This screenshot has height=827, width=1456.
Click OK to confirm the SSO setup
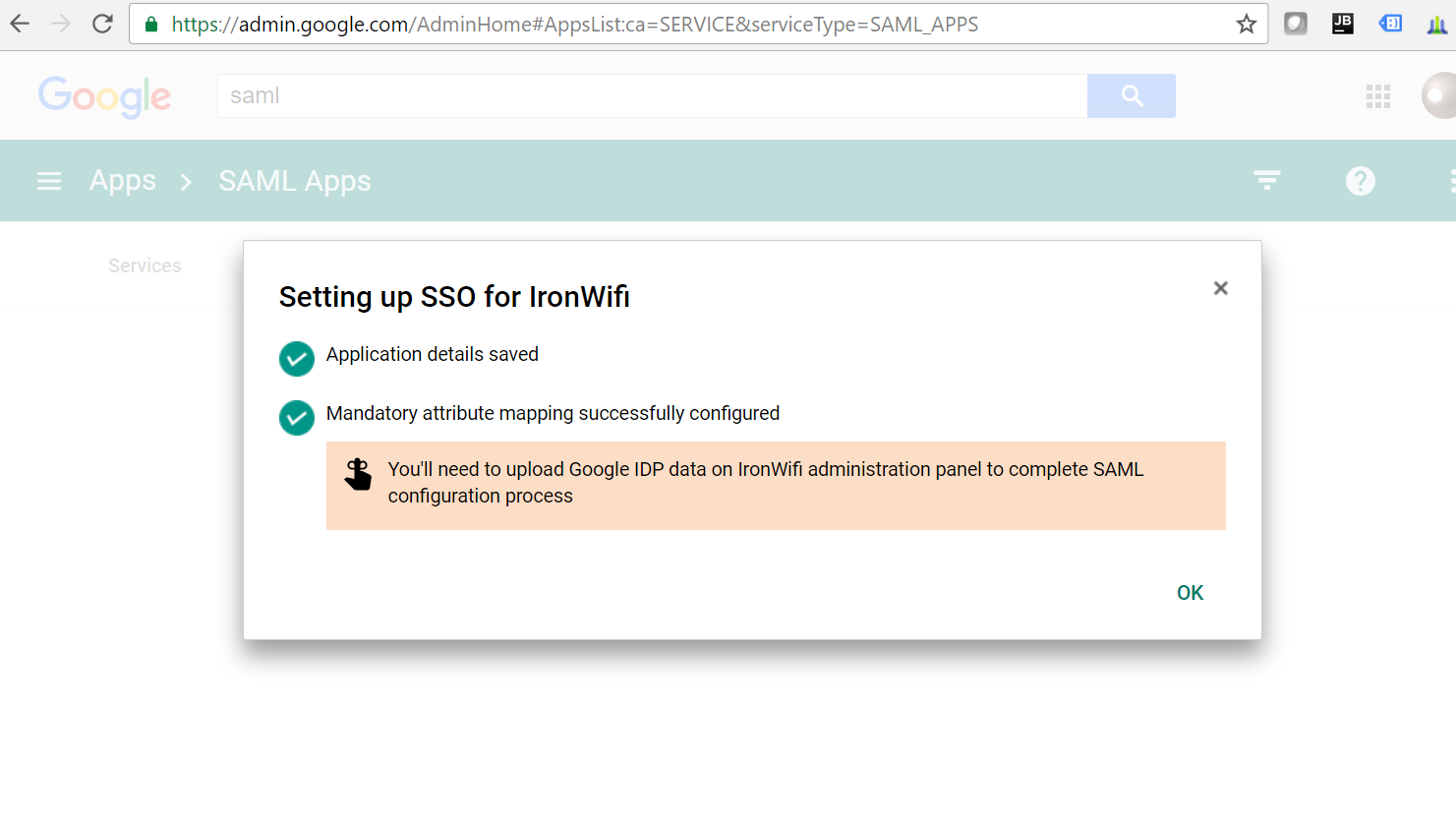pos(1190,592)
